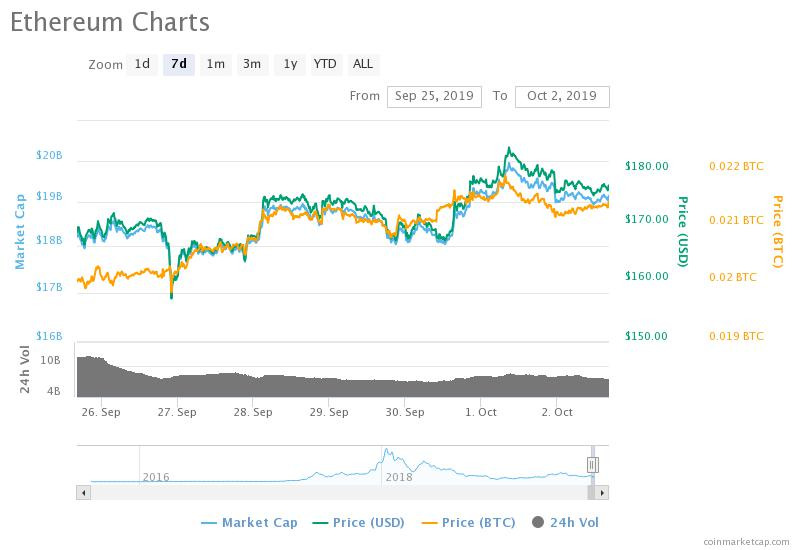This screenshot has height=550, width=800.
Task: Click the navigator scrollbar track
Action: click(x=339, y=492)
